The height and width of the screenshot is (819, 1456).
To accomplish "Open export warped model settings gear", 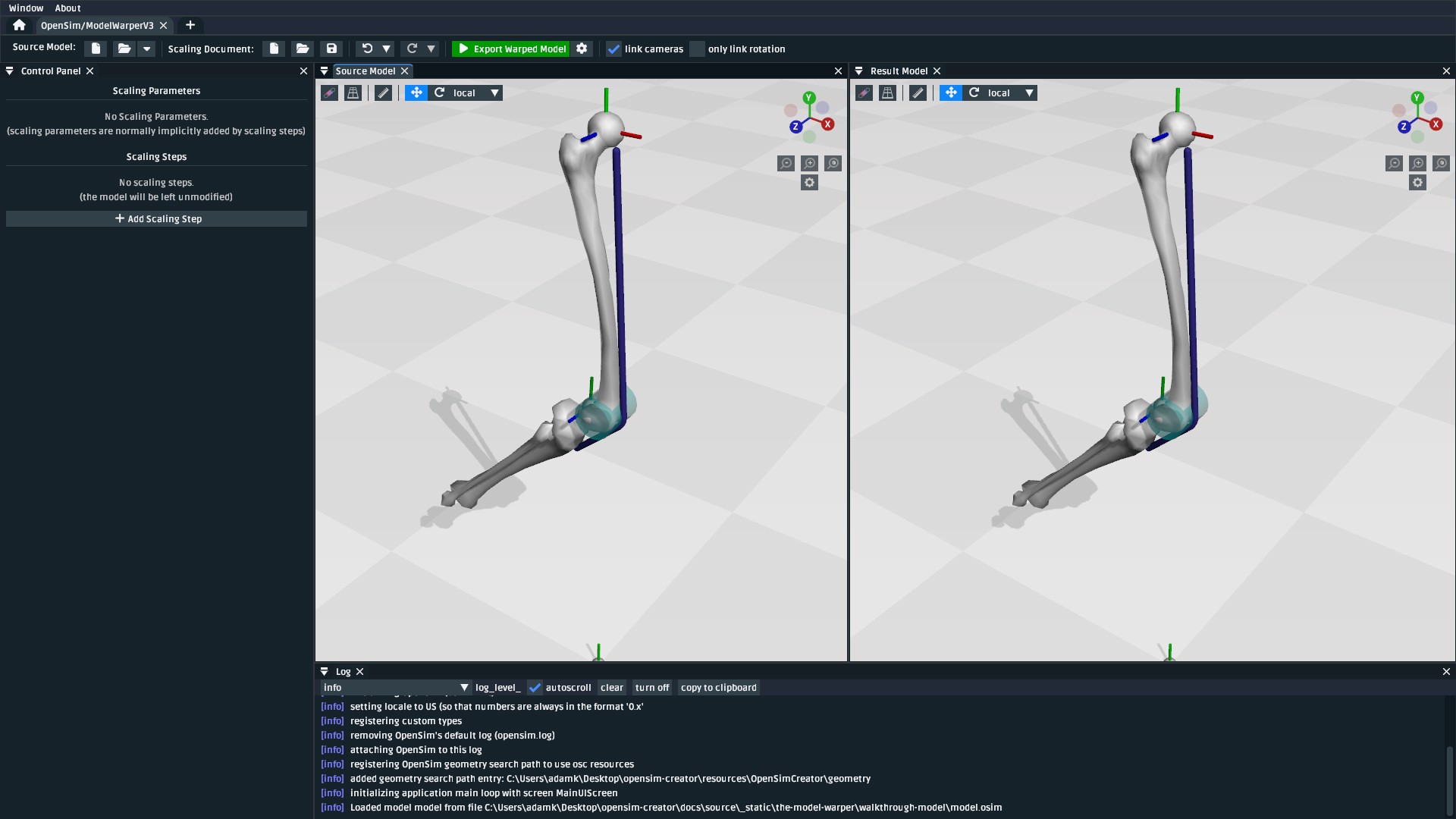I will click(582, 49).
